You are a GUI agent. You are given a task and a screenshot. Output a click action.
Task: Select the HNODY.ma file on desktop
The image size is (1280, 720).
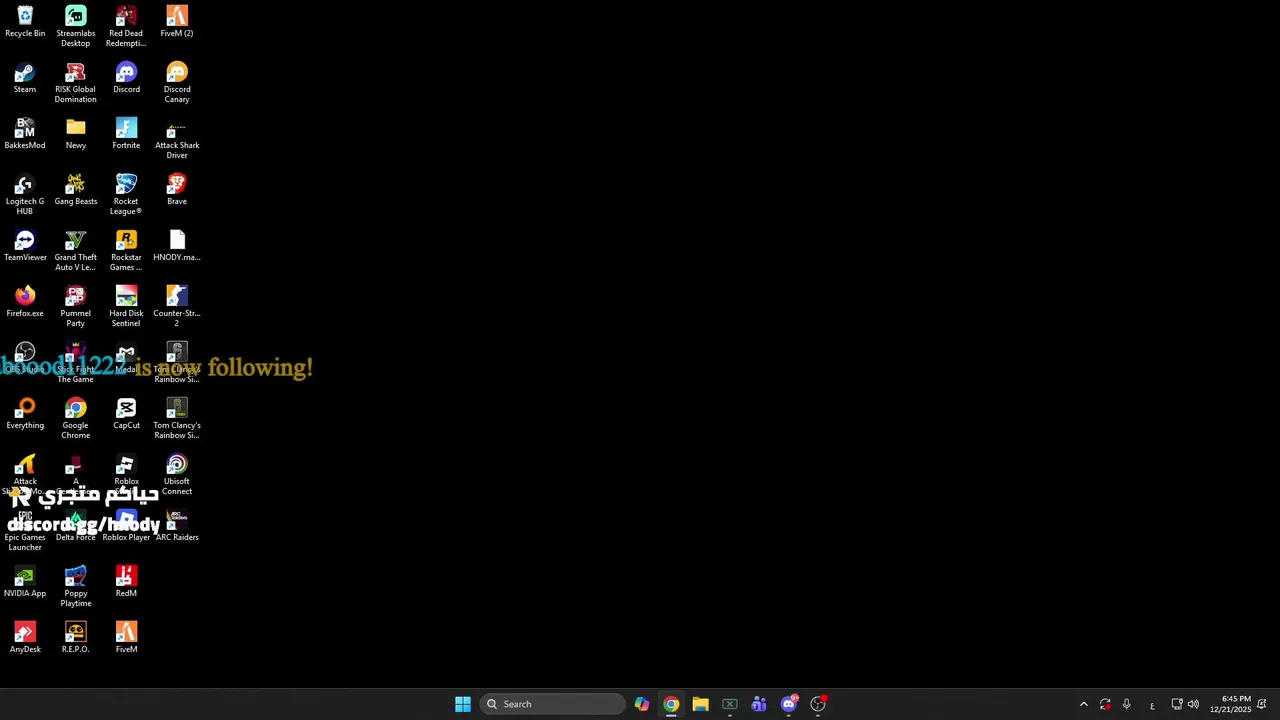[x=177, y=246]
